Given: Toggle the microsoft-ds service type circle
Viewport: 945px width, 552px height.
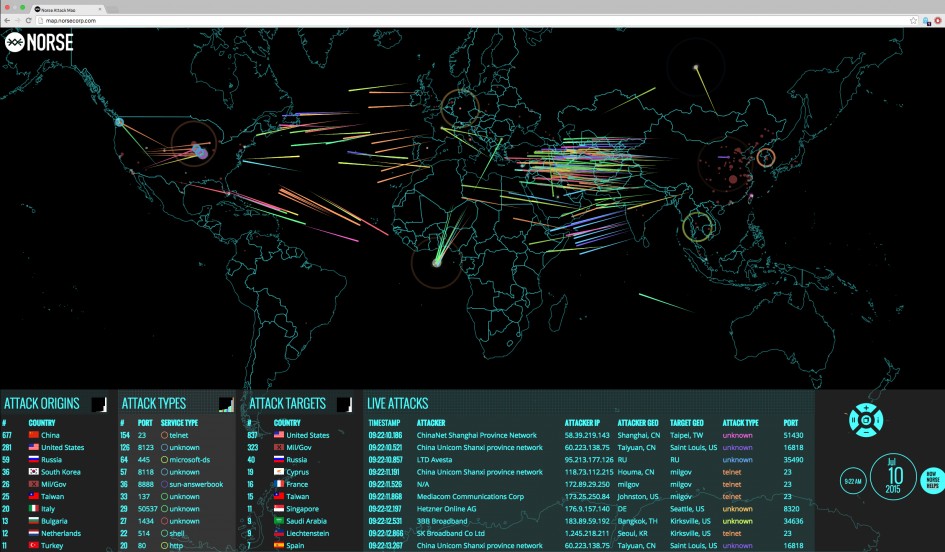Looking at the screenshot, I should point(164,460).
